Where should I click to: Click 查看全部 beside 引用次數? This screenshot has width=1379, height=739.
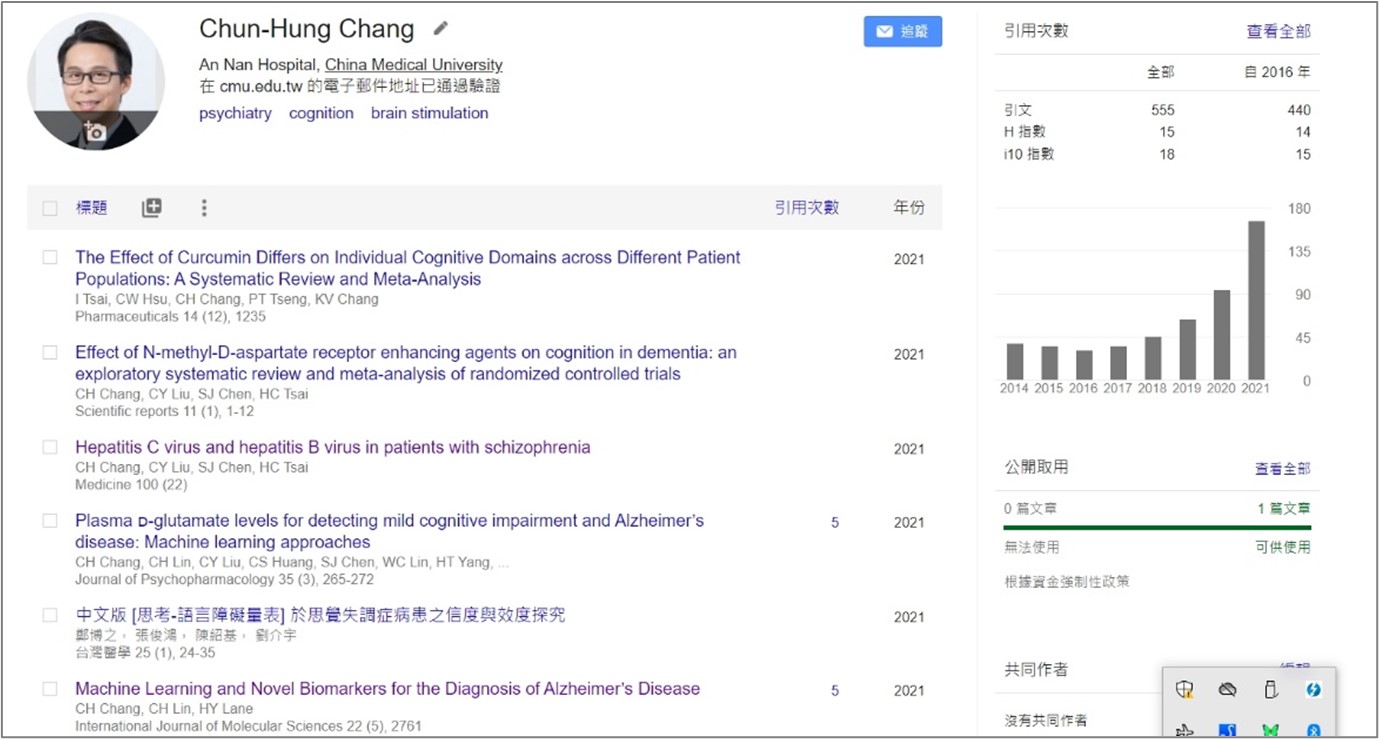[x=1278, y=31]
